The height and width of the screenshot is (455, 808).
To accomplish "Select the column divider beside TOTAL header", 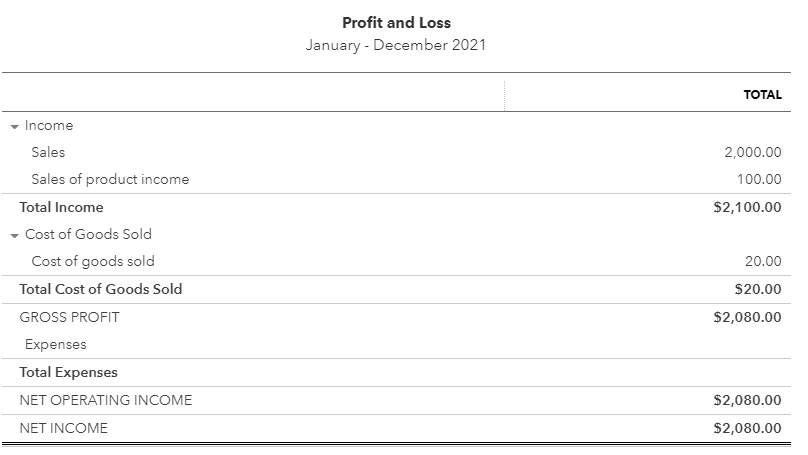I will (504, 96).
